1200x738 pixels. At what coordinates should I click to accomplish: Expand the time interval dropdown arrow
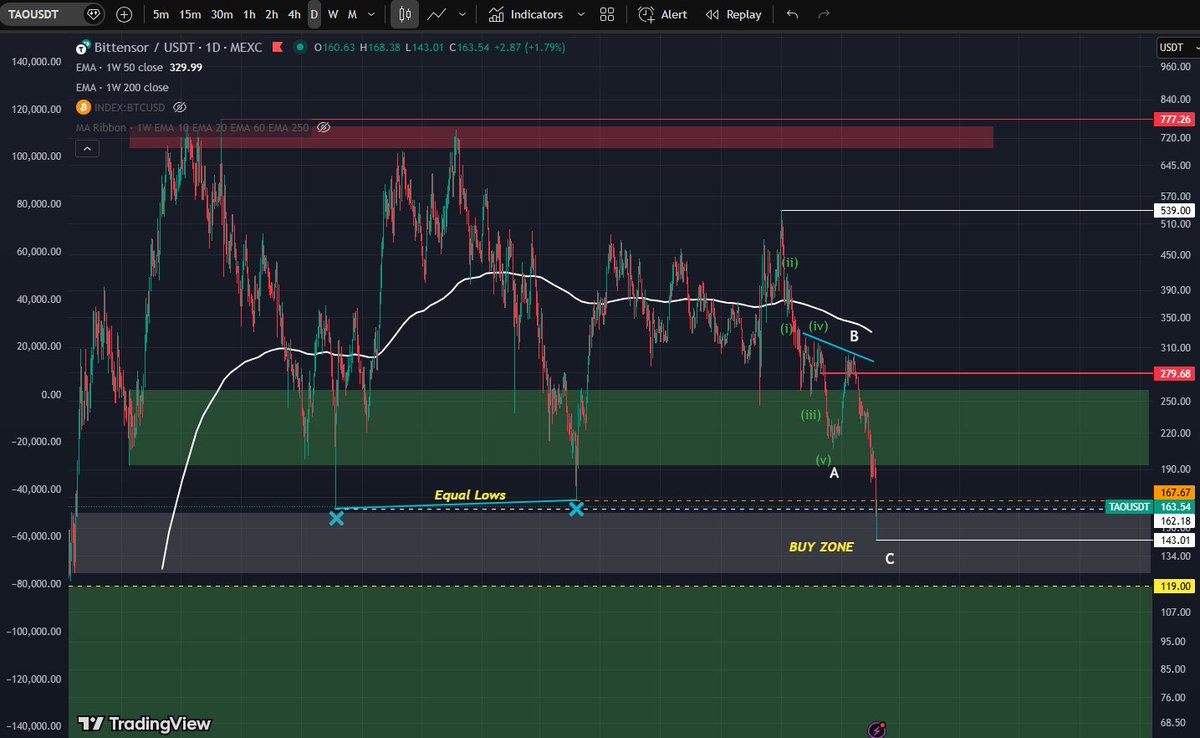pos(372,15)
